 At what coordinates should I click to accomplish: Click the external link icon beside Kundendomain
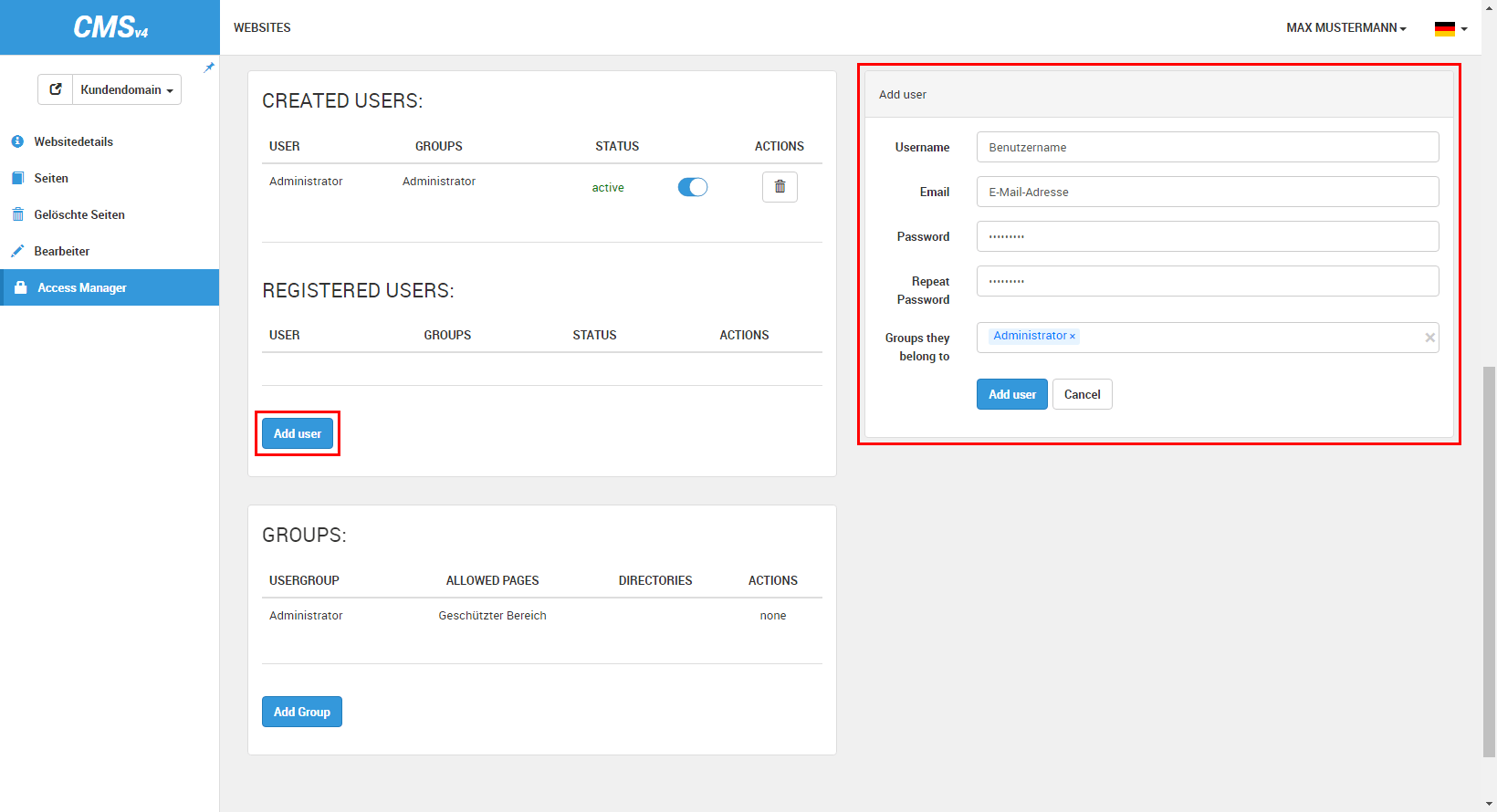click(56, 89)
